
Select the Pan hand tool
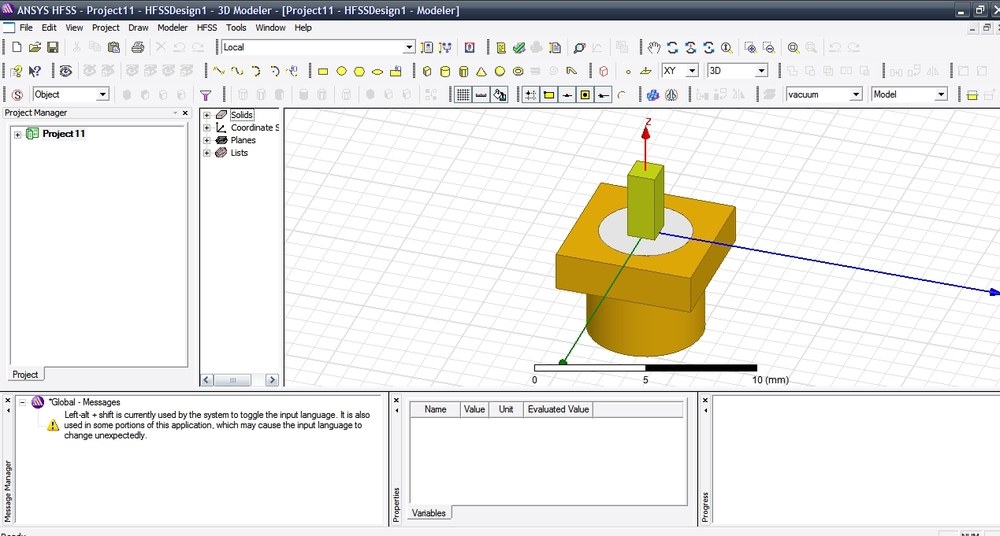(x=654, y=47)
